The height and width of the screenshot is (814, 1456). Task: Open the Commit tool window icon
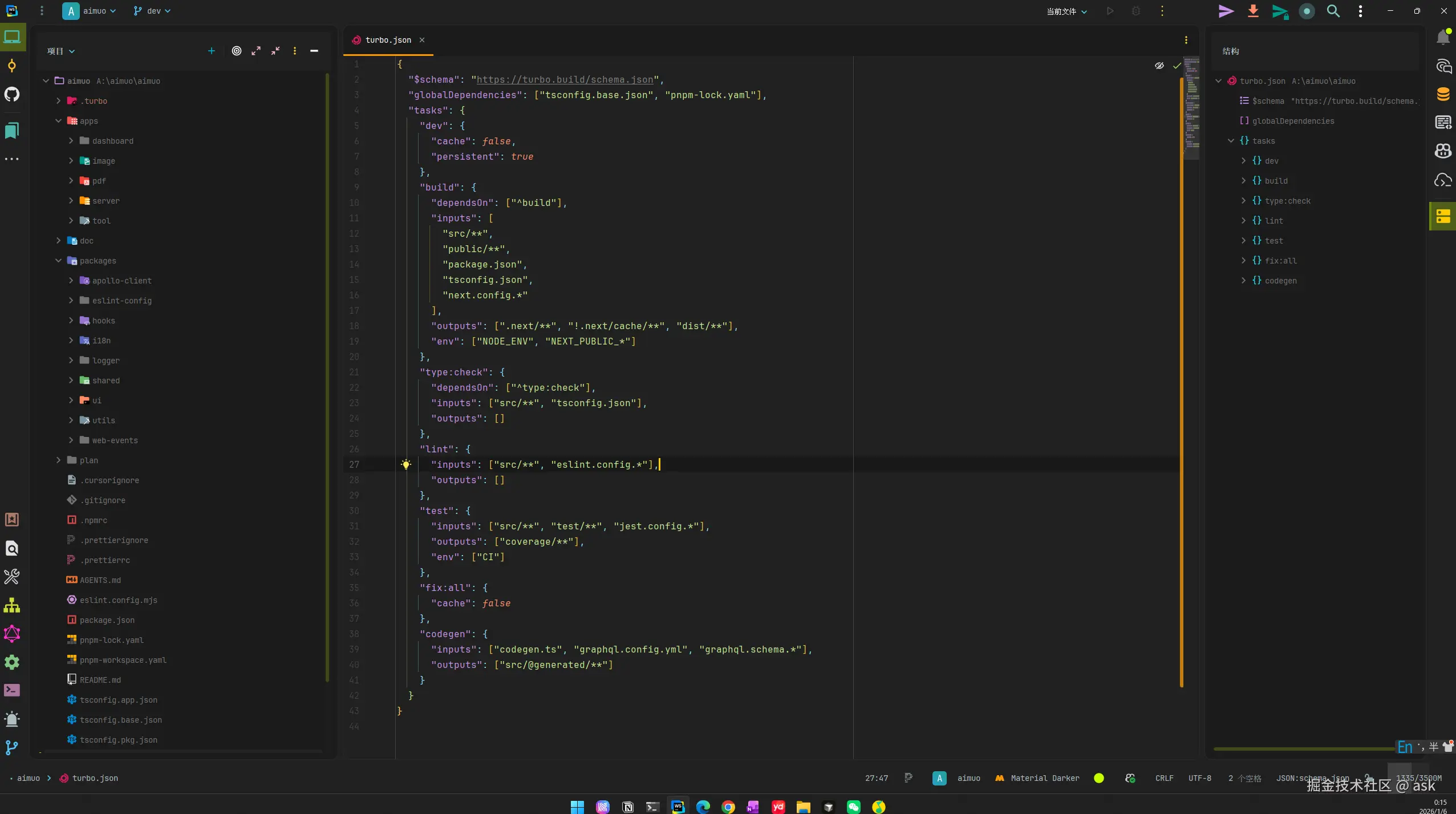point(12,66)
